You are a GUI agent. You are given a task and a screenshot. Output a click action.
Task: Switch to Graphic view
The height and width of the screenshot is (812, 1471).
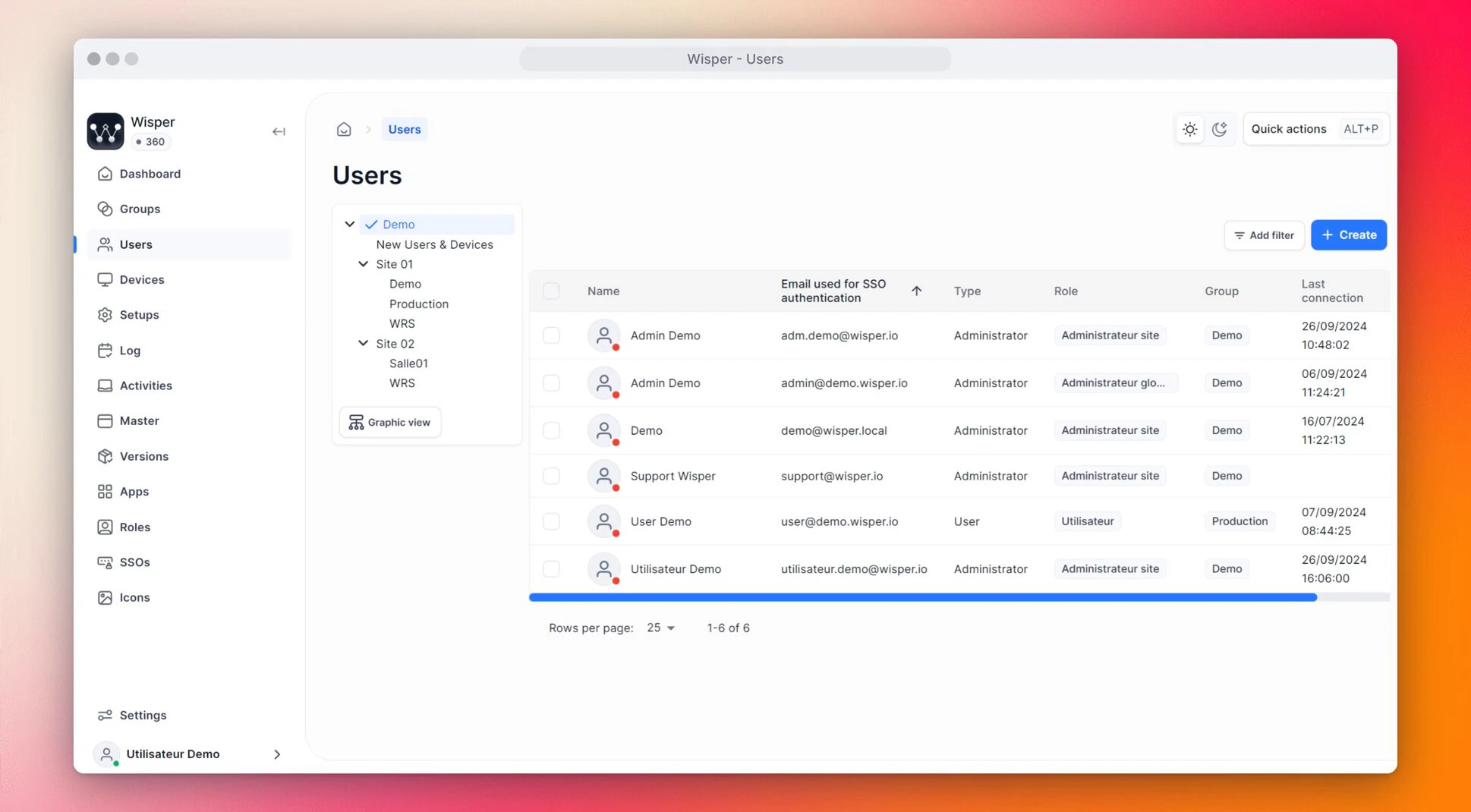[389, 422]
